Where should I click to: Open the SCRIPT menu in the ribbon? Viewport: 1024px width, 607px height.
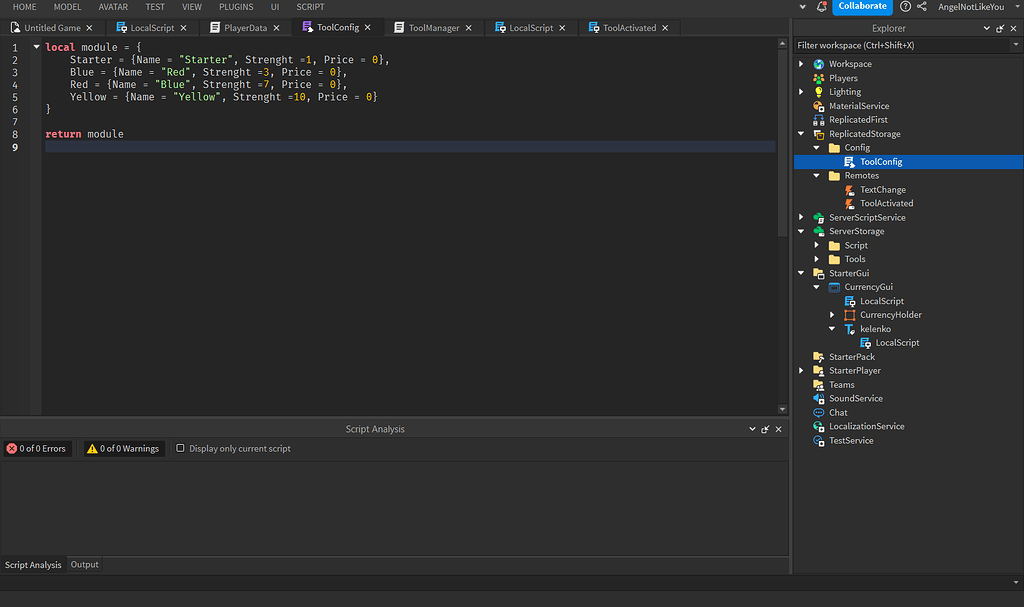point(310,7)
